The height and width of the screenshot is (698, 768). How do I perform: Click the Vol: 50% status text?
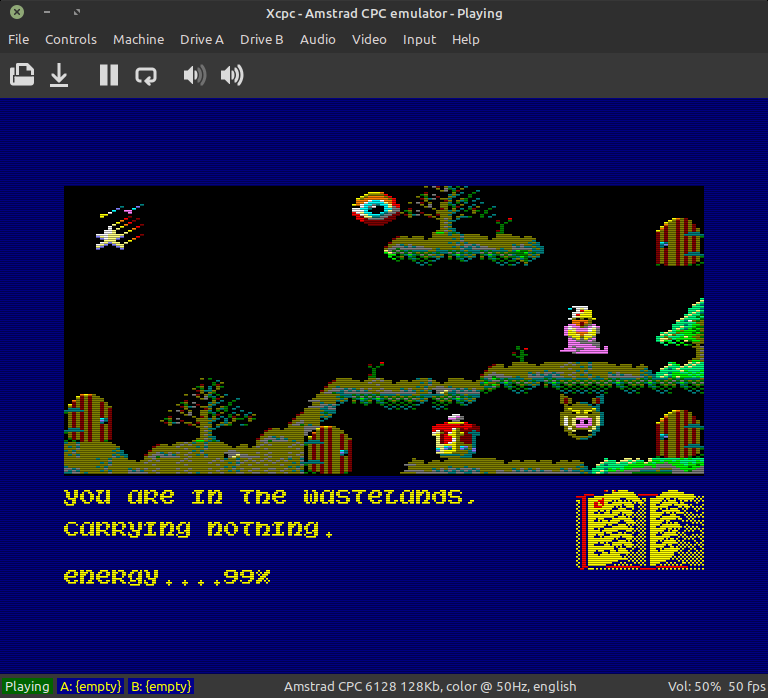click(694, 686)
